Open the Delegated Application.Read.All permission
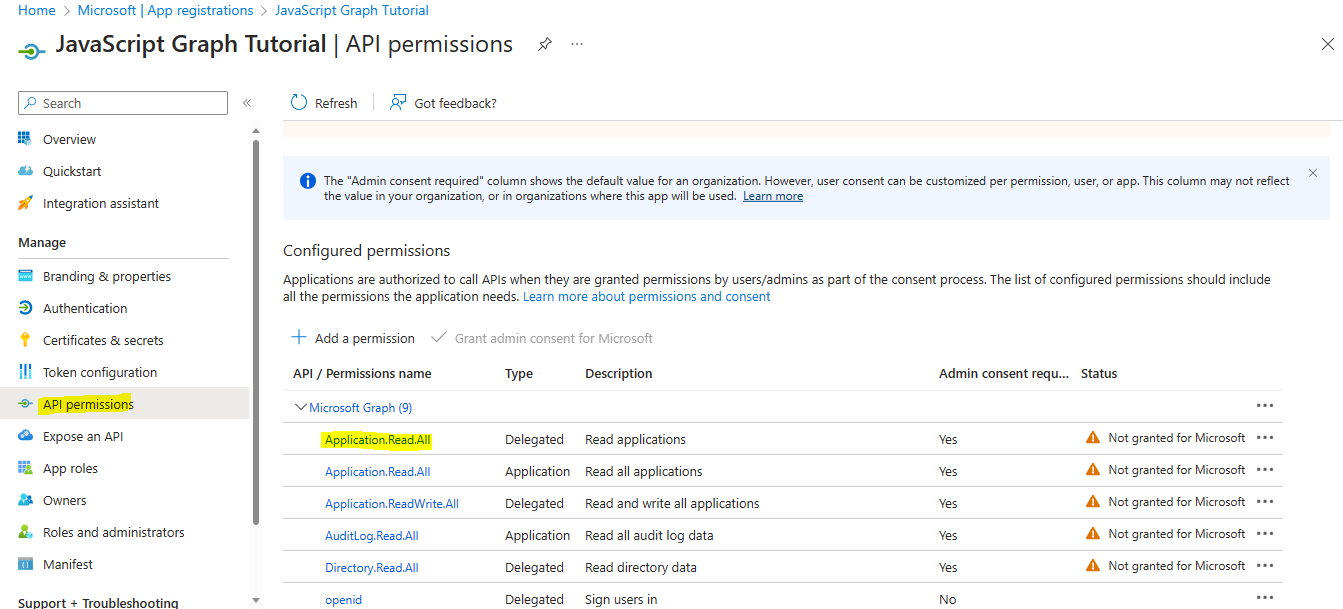 pyautogui.click(x=378, y=439)
